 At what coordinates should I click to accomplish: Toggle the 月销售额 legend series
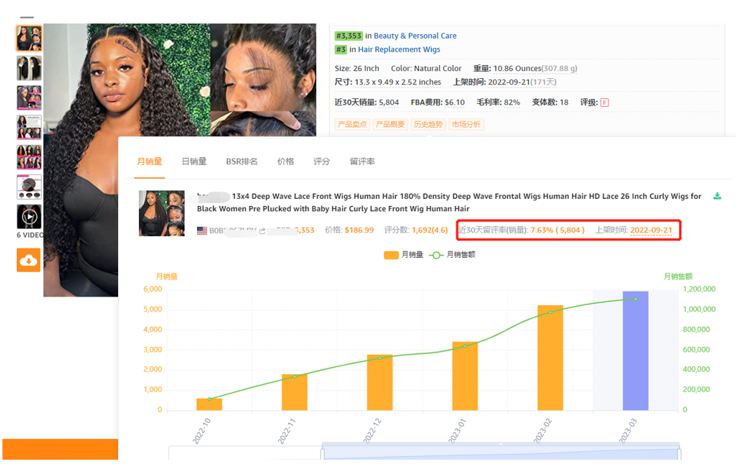coord(452,255)
